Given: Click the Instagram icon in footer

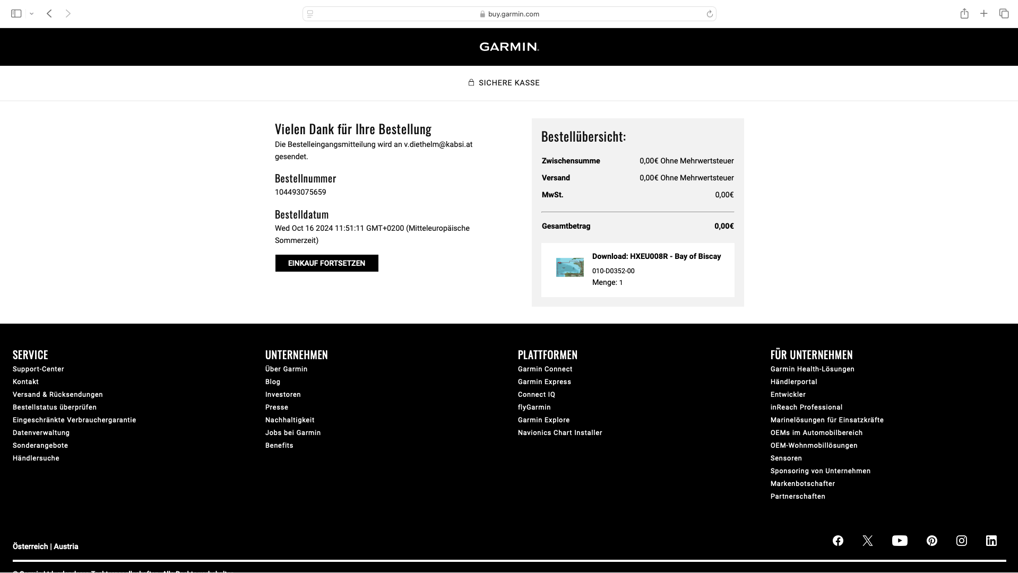Looking at the screenshot, I should click(962, 541).
